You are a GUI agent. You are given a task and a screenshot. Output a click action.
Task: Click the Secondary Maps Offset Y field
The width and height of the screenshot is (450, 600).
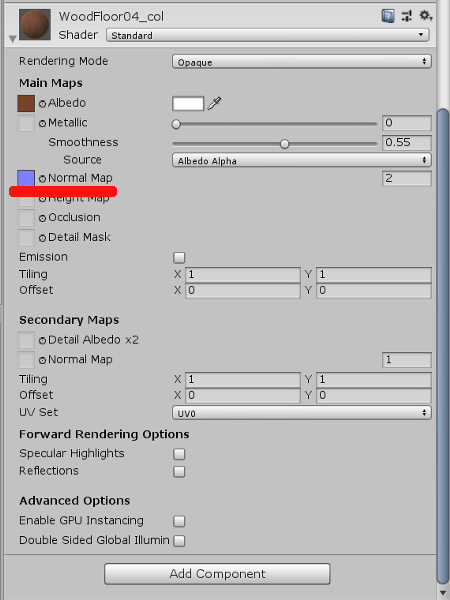[x=374, y=396]
